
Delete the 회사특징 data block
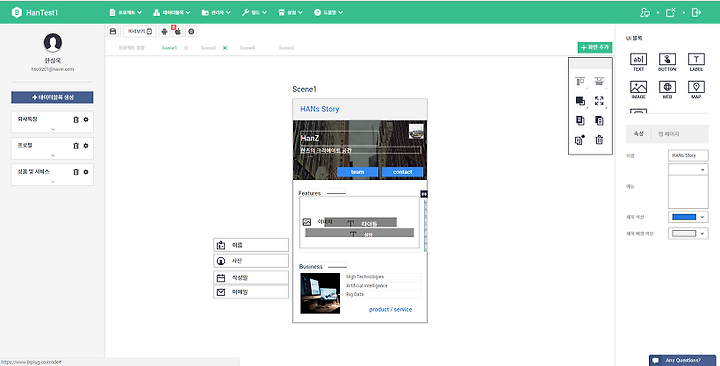pos(76,120)
